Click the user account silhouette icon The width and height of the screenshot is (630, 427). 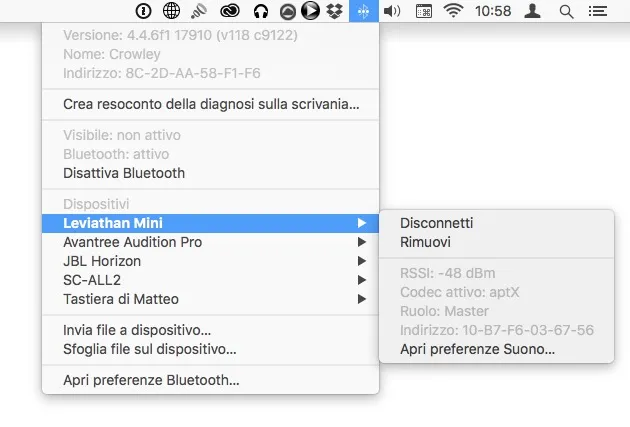pos(534,12)
